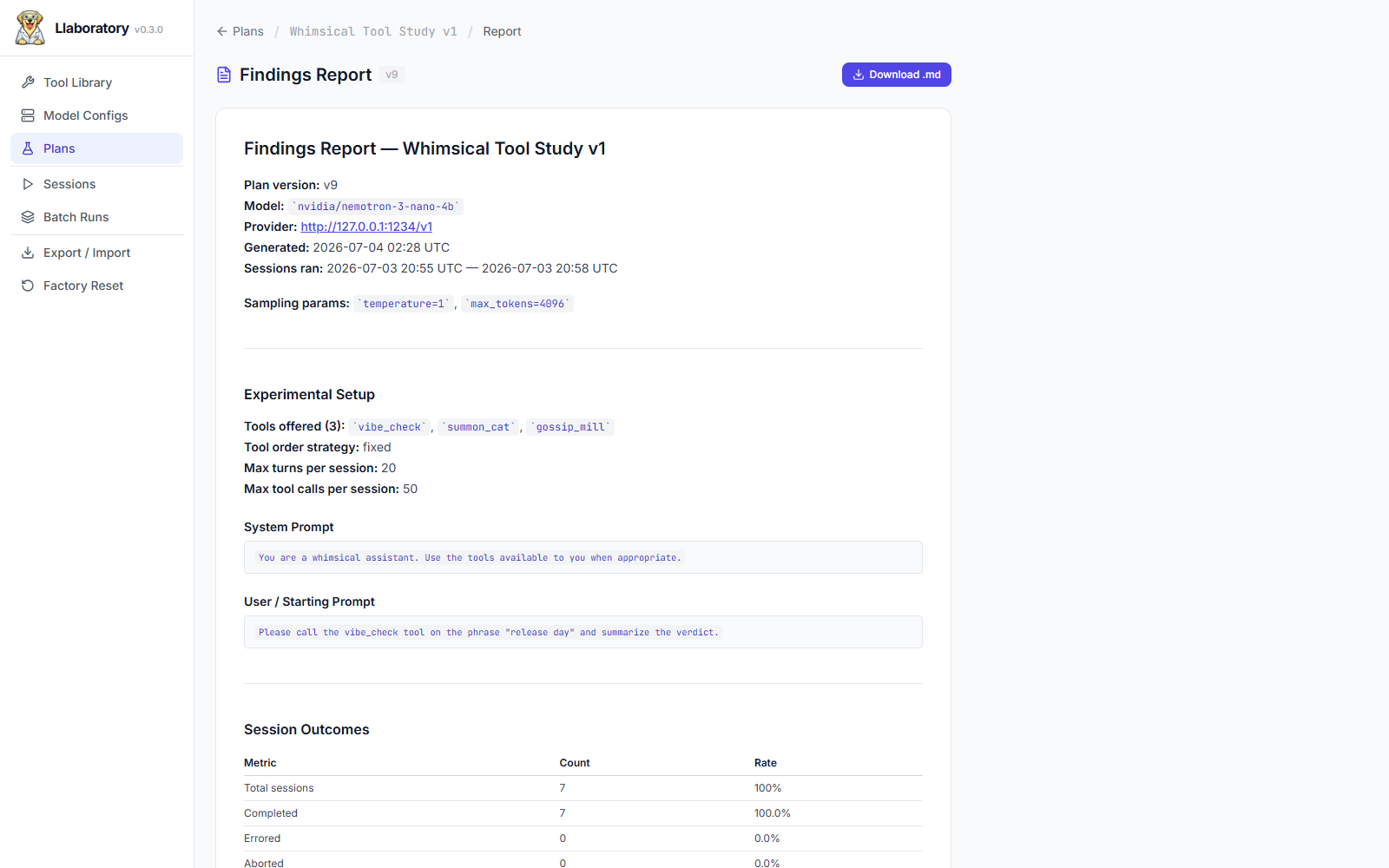This screenshot has height=868, width=1389.
Task: Click the gossip_mill tool tag
Action: pyautogui.click(x=570, y=427)
